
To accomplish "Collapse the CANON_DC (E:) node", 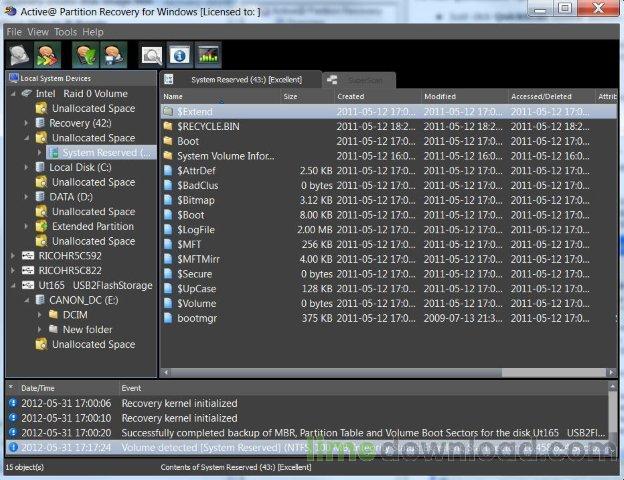I will click(x=26, y=300).
